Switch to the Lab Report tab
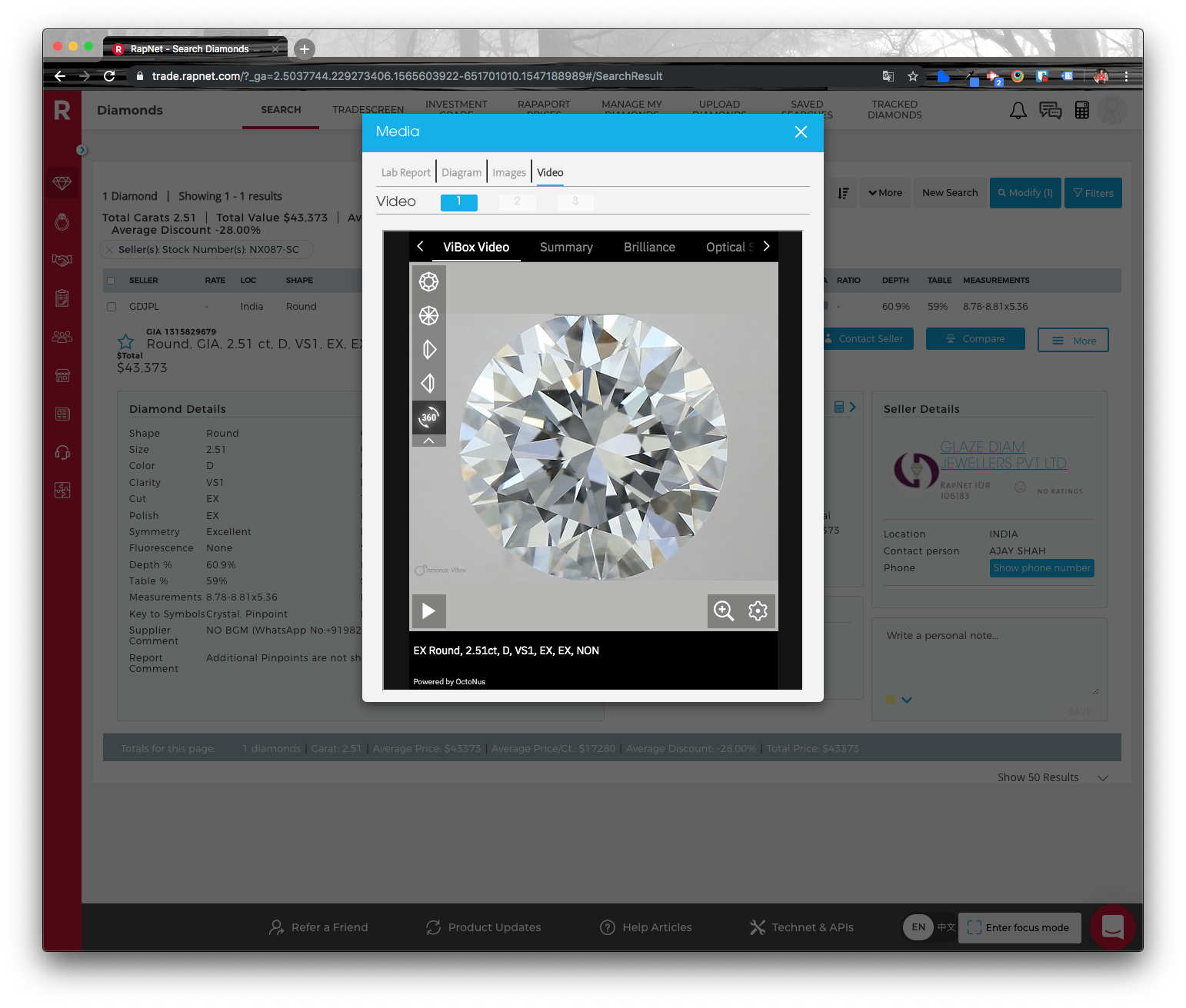1186x1008 pixels. (406, 173)
